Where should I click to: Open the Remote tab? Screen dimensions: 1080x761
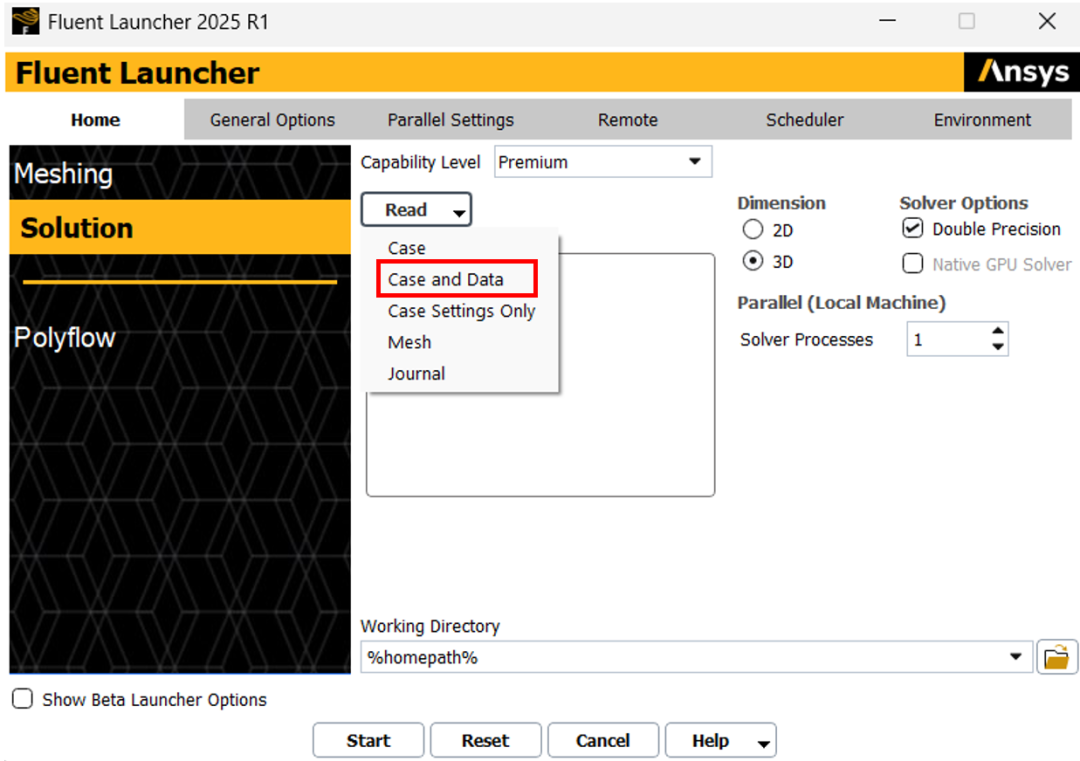627,120
